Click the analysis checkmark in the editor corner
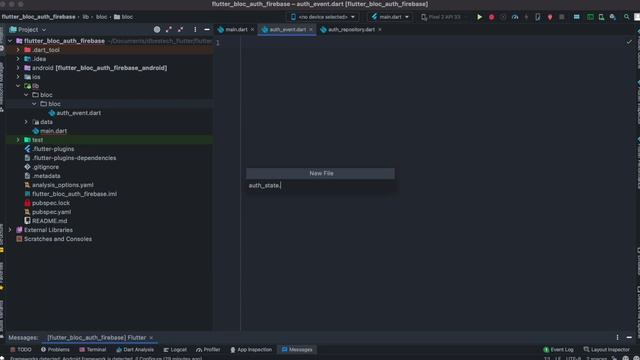This screenshot has height=360, width=640. pos(629,42)
